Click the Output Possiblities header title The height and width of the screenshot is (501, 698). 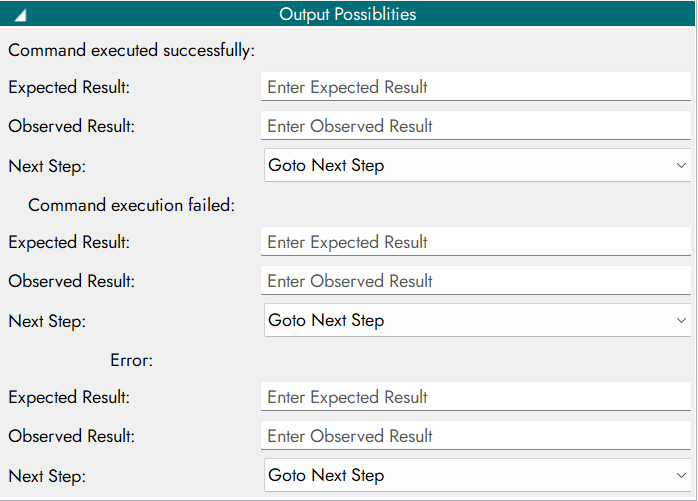pos(347,14)
